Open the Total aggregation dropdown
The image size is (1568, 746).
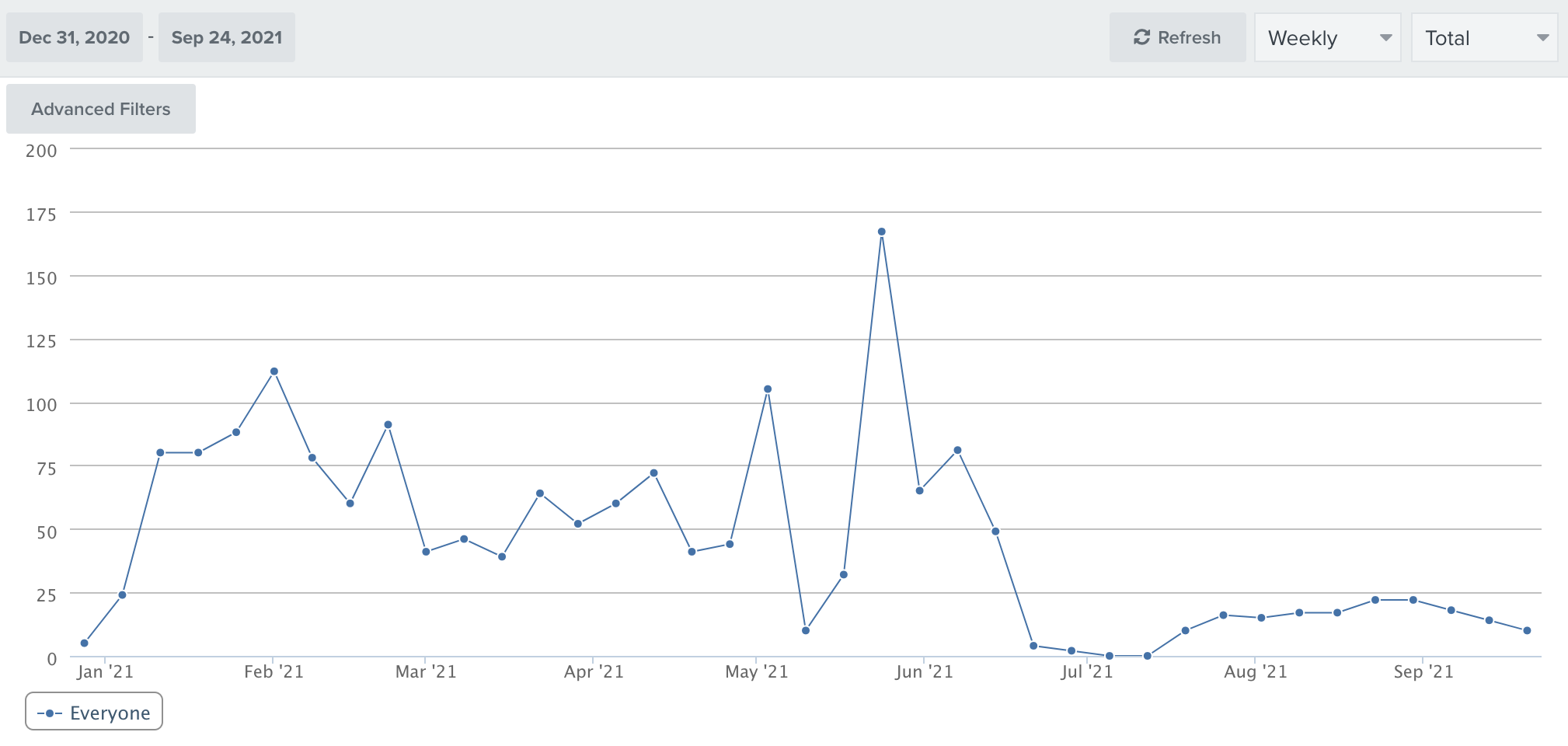click(x=1484, y=37)
